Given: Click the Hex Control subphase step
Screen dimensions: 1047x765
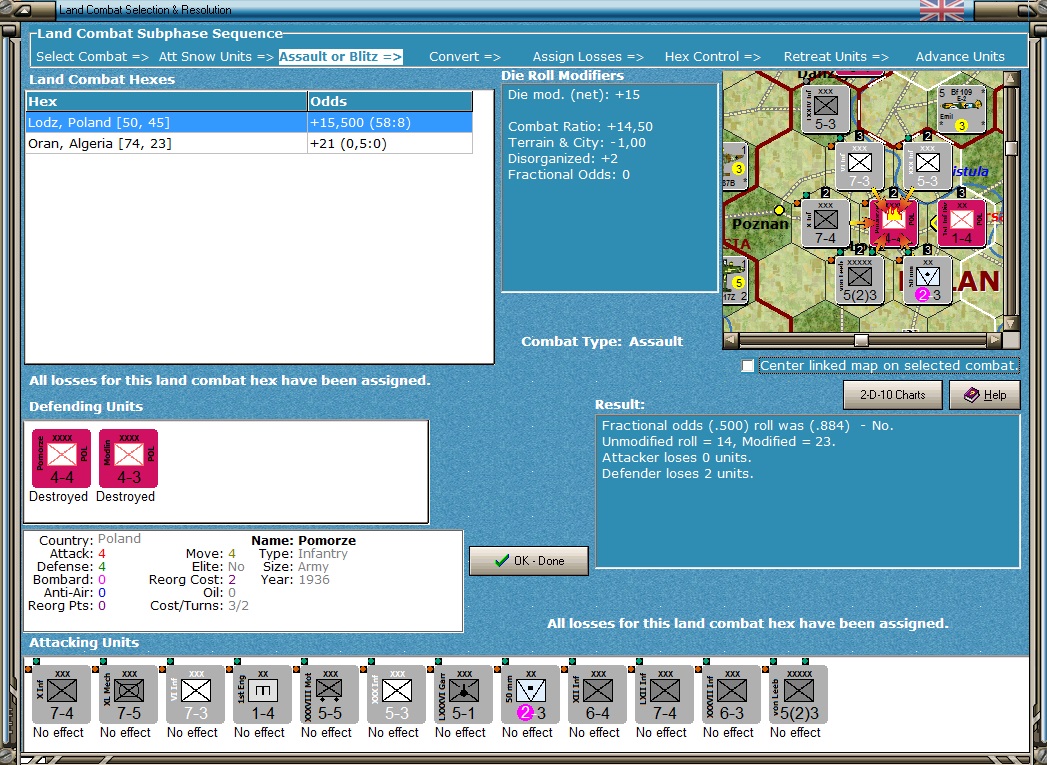Looking at the screenshot, I should coord(712,57).
